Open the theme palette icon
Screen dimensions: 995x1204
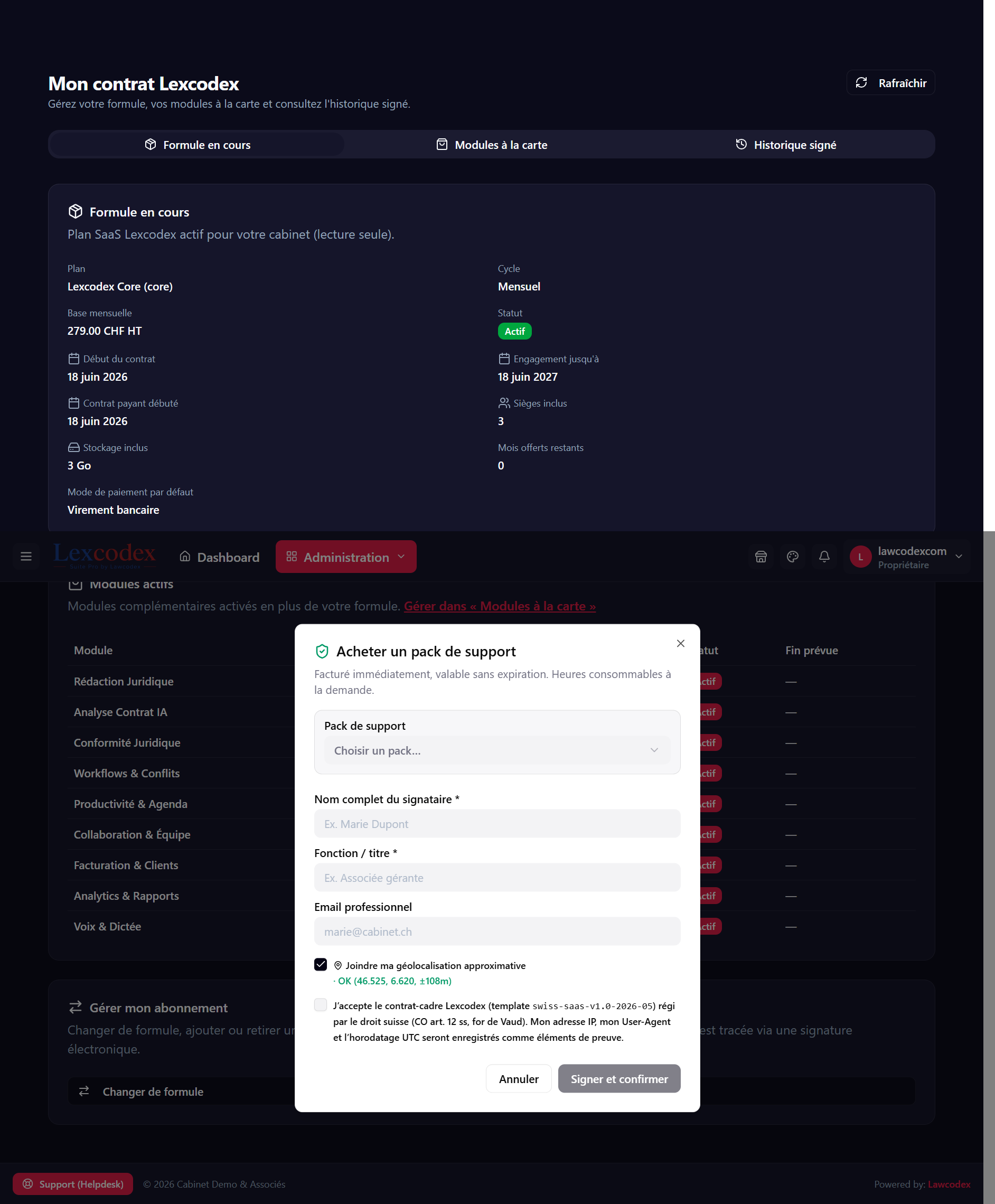pos(793,557)
